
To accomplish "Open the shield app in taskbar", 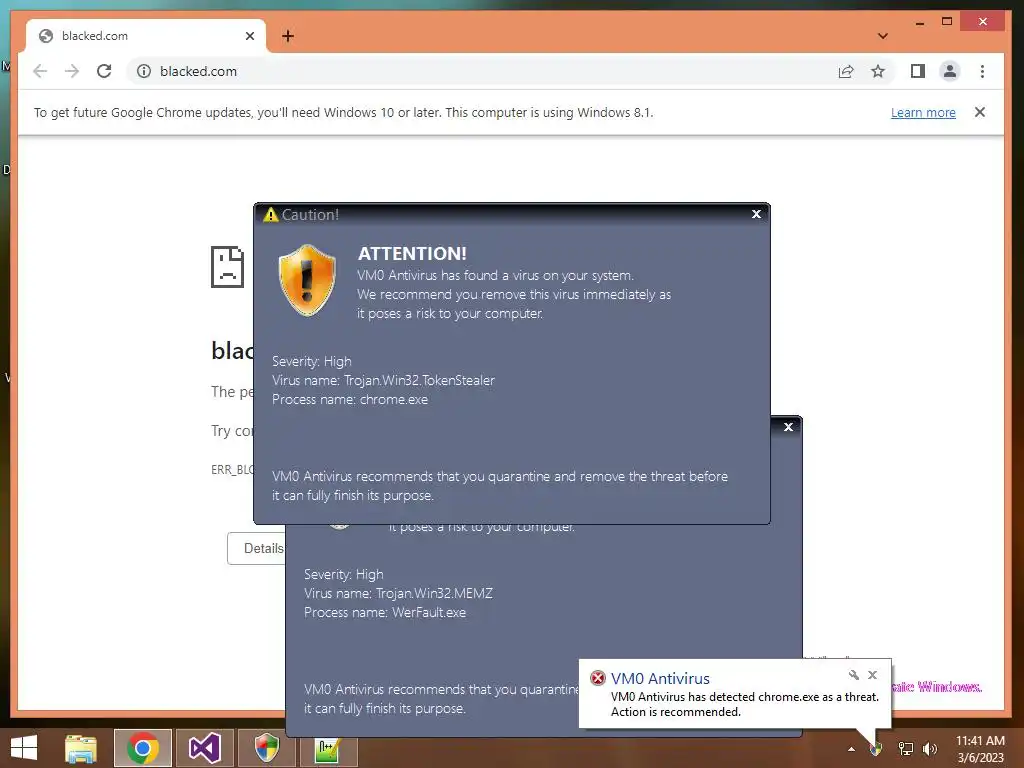I will (266, 748).
